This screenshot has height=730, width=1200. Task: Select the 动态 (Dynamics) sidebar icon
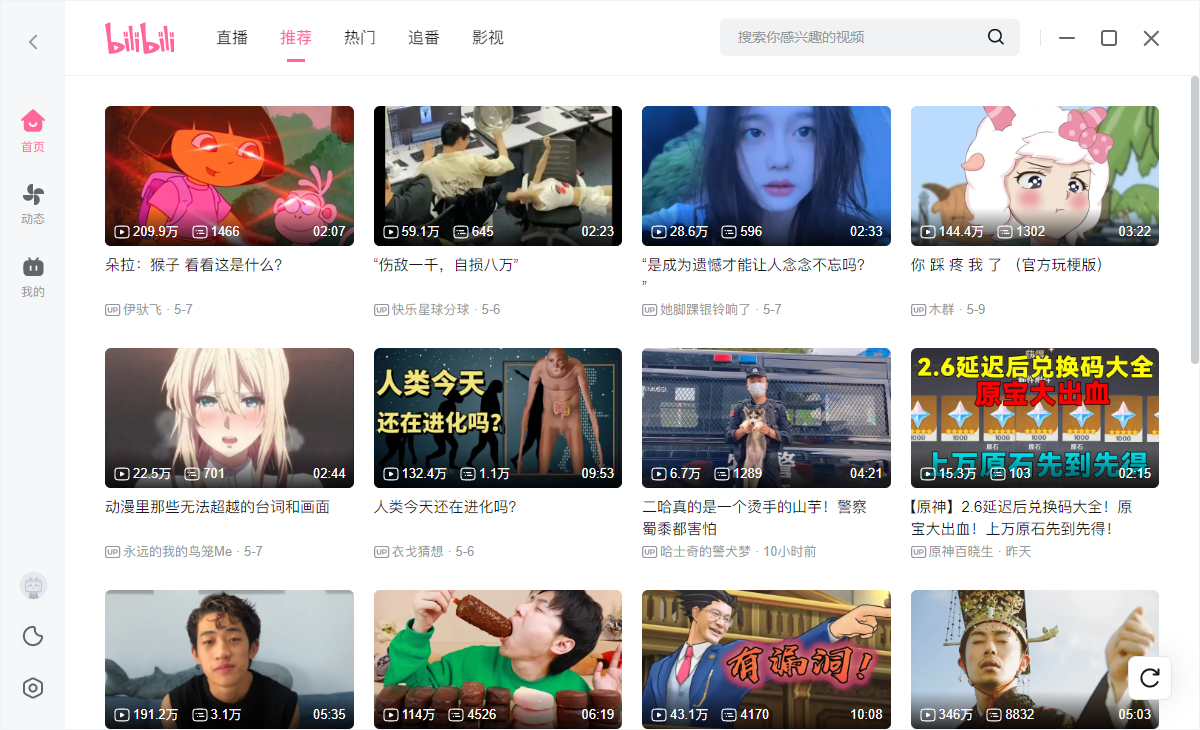(32, 200)
